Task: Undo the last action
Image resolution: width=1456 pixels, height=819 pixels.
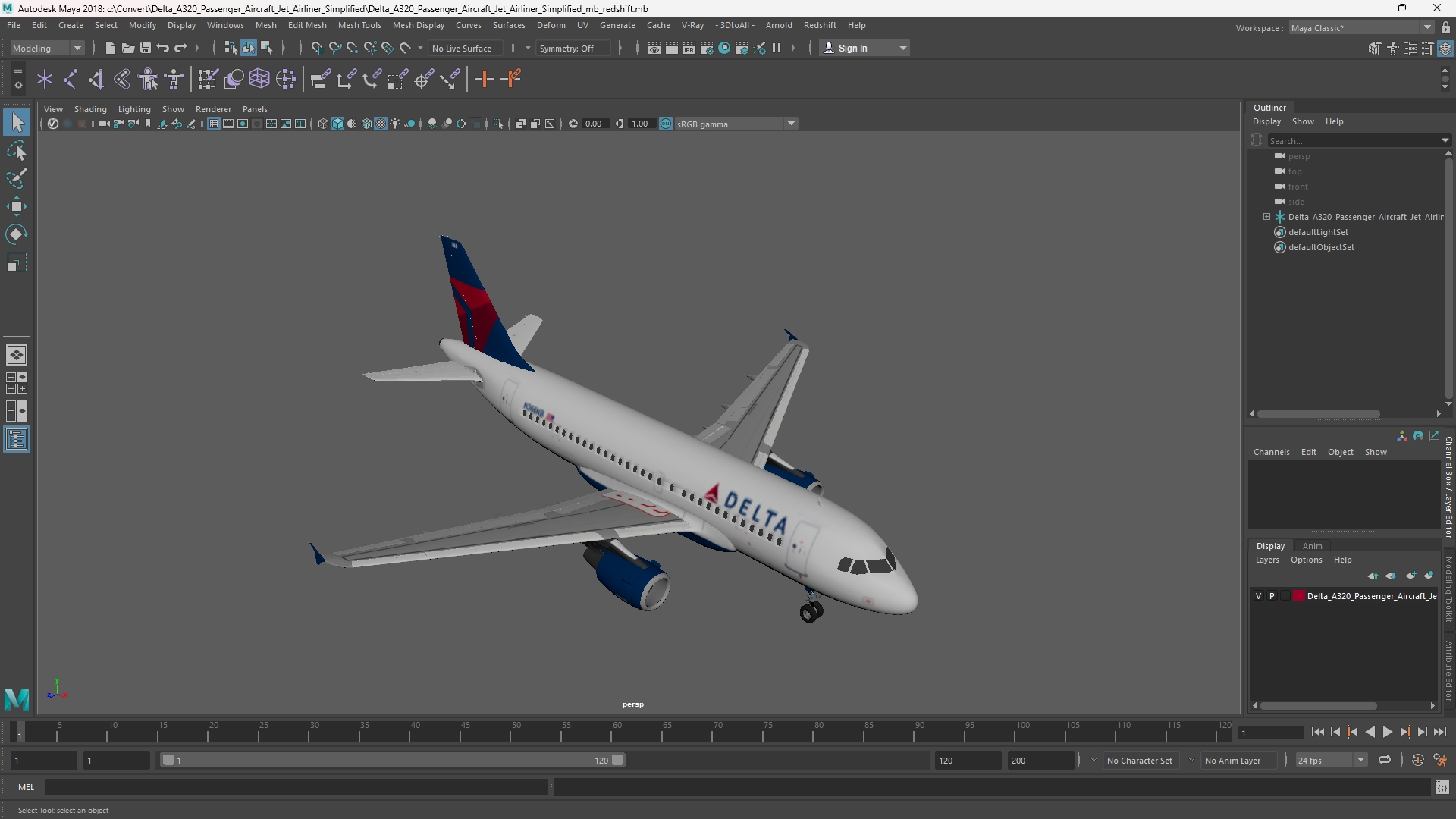Action: [x=163, y=48]
